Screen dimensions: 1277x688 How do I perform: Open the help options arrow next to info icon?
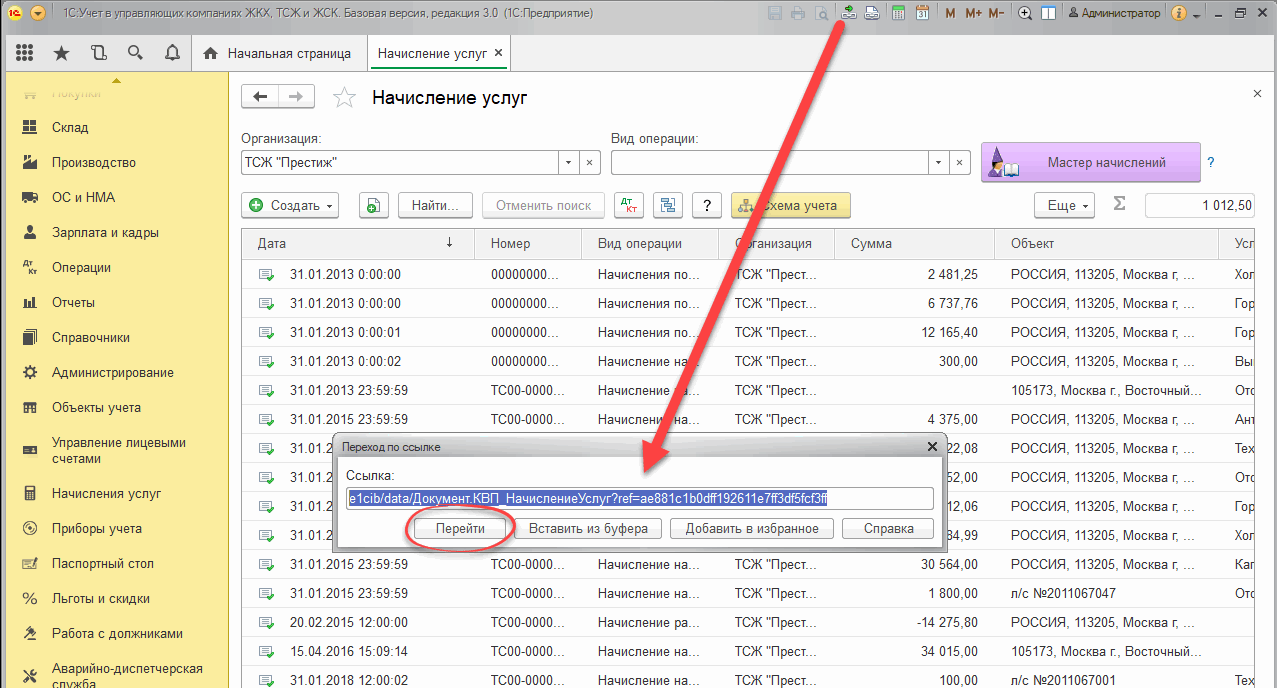[x=1195, y=13]
